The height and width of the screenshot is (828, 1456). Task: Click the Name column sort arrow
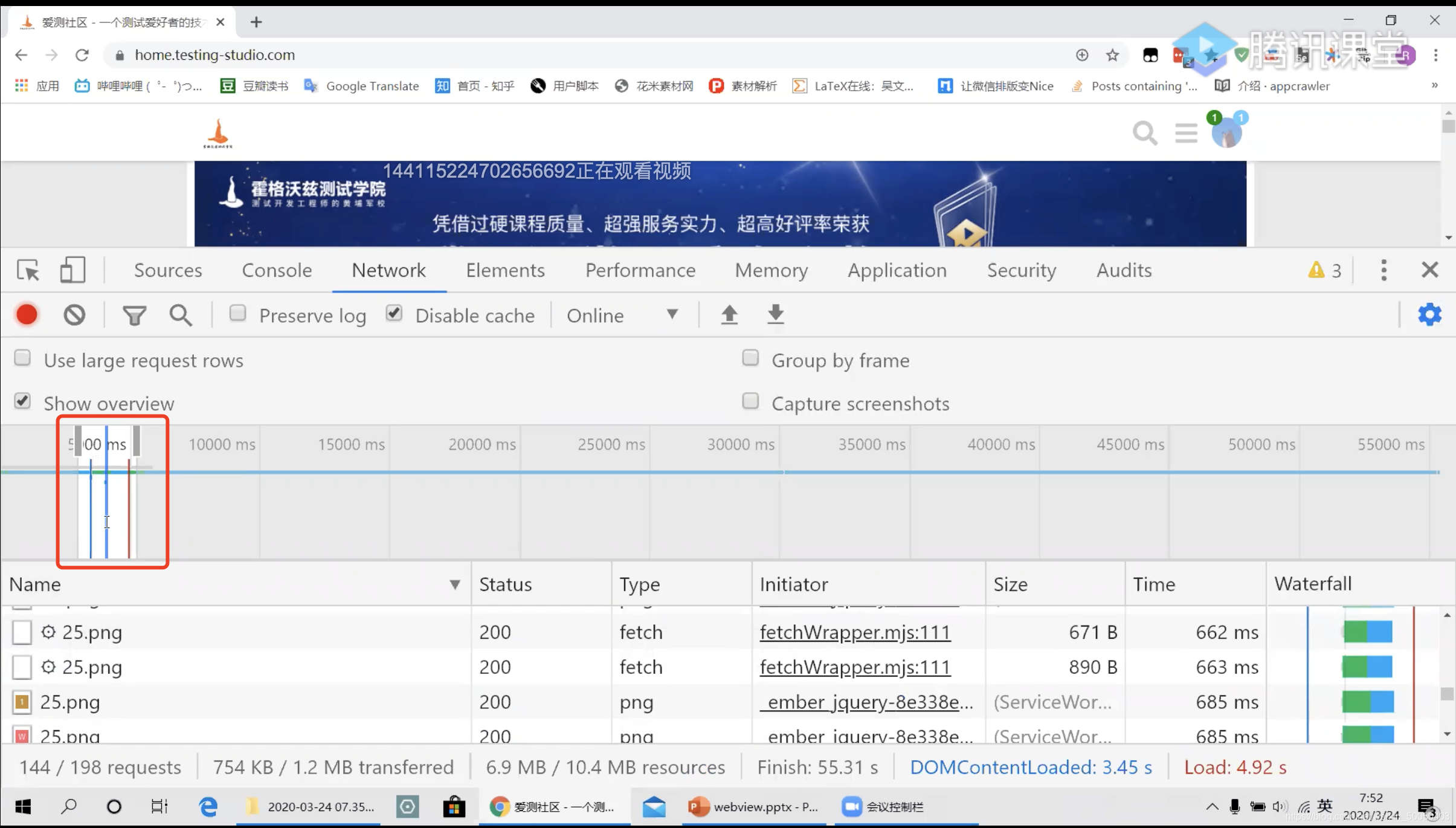tap(455, 584)
